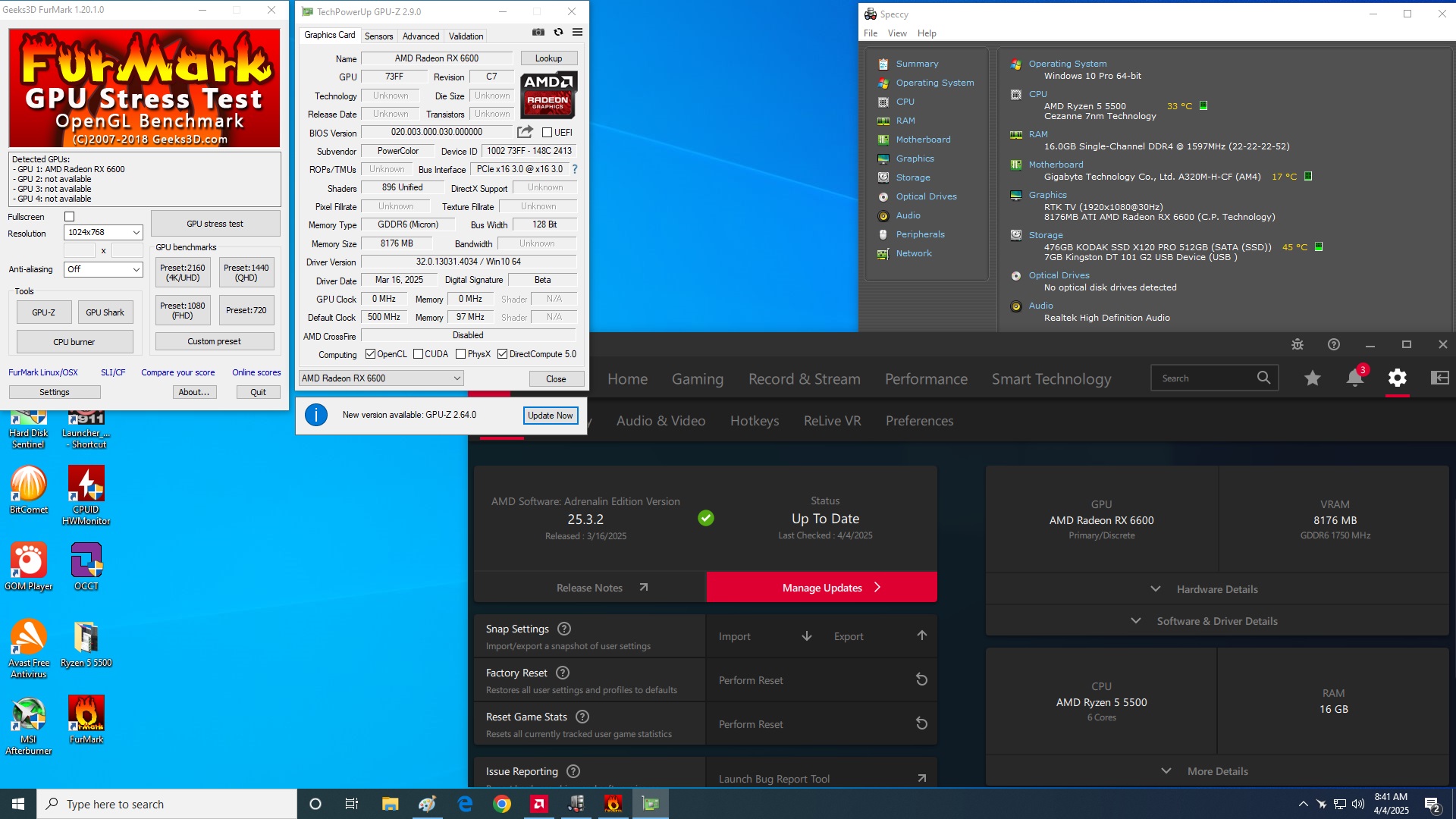Image resolution: width=1456 pixels, height=819 pixels.
Task: Toggle AMD Software sidebar panel icon
Action: [x=1440, y=378]
